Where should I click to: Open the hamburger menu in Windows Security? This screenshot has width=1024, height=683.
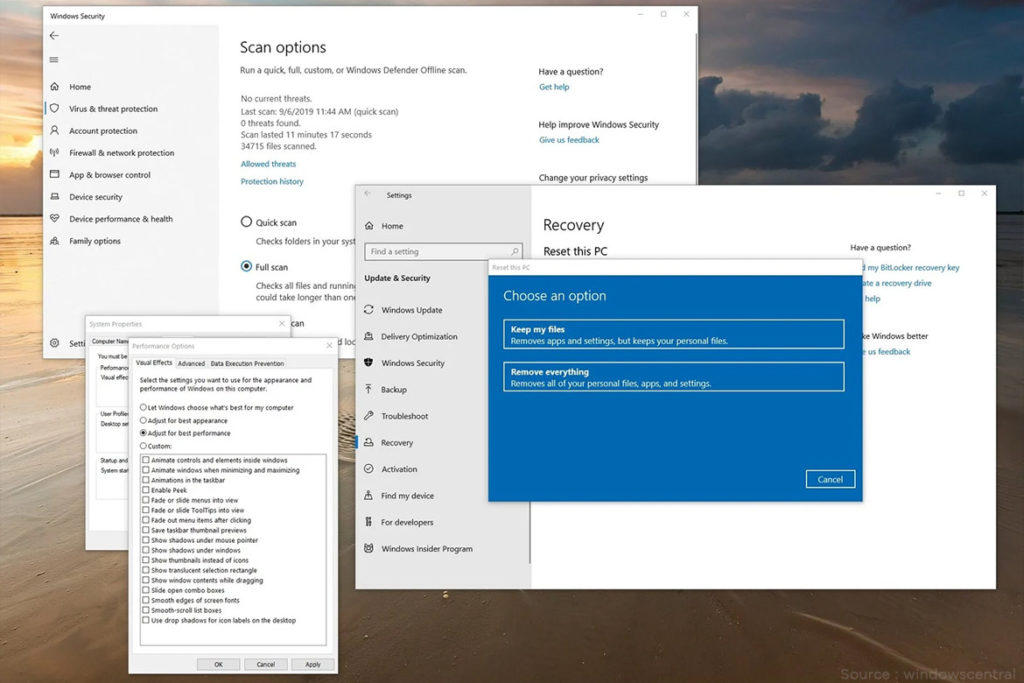(x=54, y=59)
